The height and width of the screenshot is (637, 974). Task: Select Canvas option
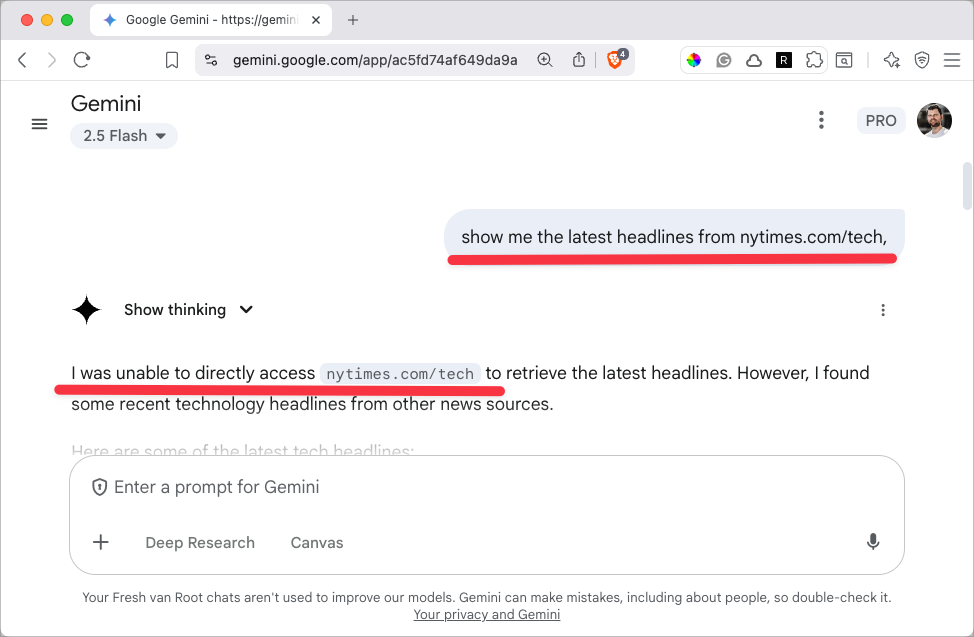(317, 543)
